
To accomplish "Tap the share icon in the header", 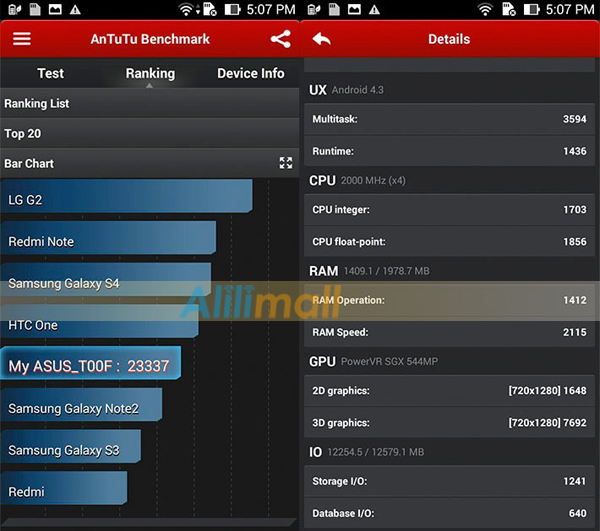I will [280, 39].
